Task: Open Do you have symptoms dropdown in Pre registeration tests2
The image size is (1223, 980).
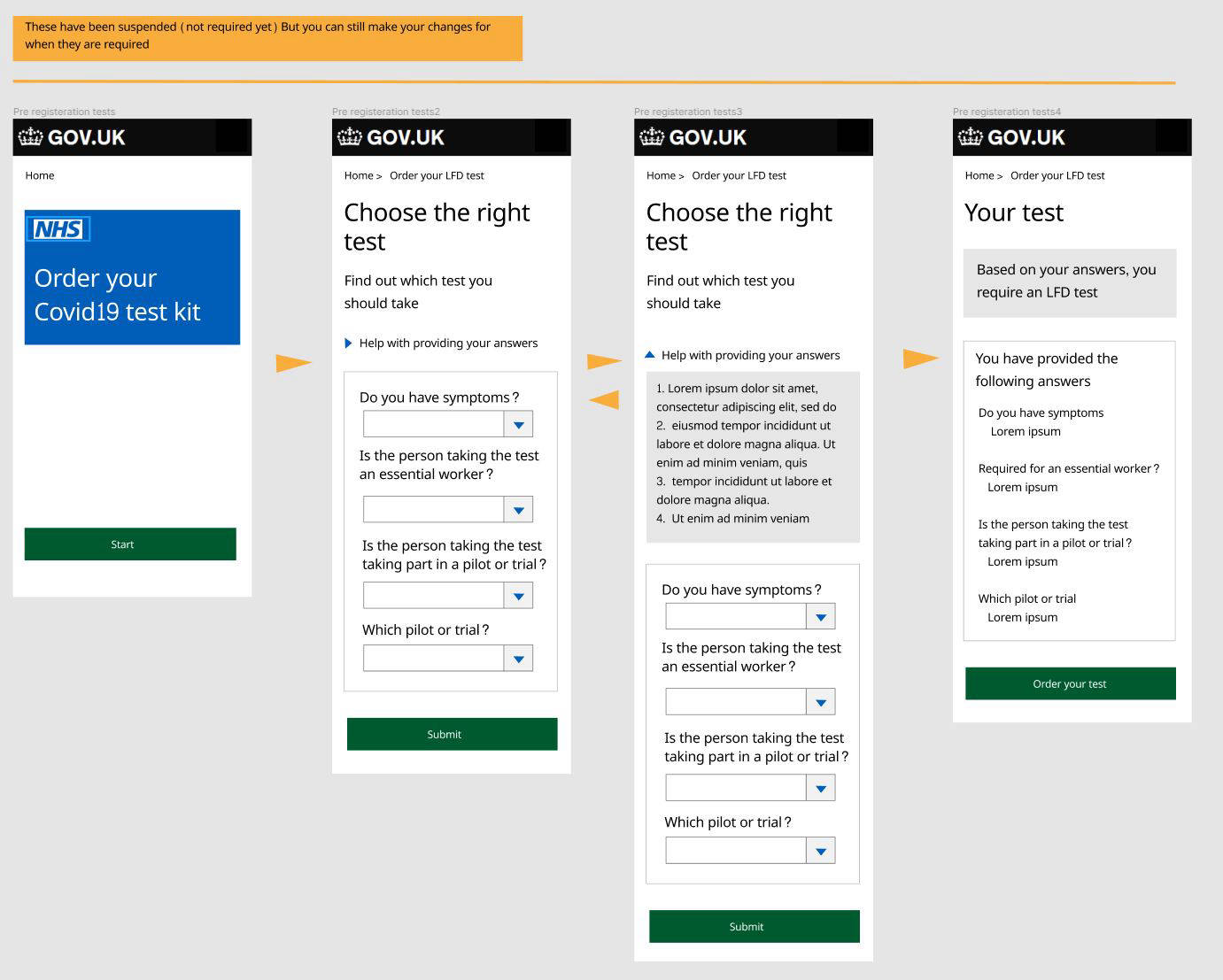Action: [x=518, y=425]
